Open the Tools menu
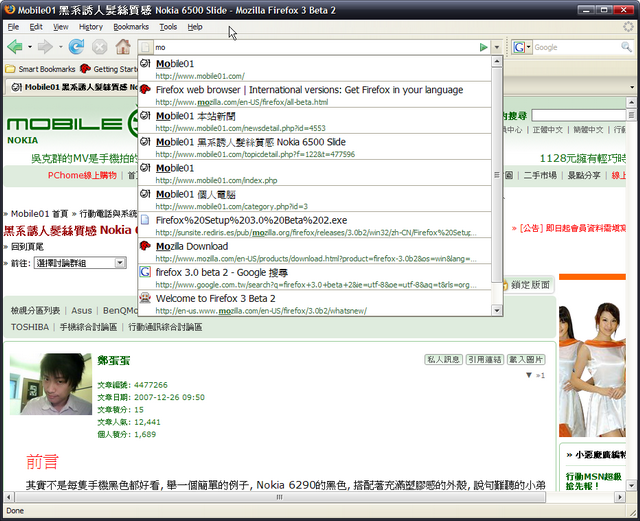The width and height of the screenshot is (640, 521). tap(168, 27)
